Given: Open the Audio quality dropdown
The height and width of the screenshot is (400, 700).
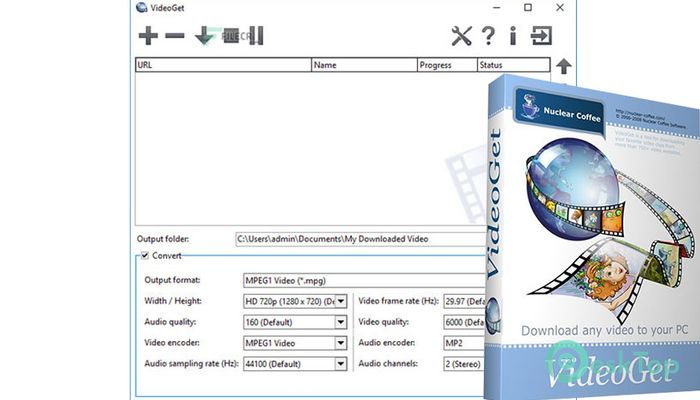Looking at the screenshot, I should 341,322.
